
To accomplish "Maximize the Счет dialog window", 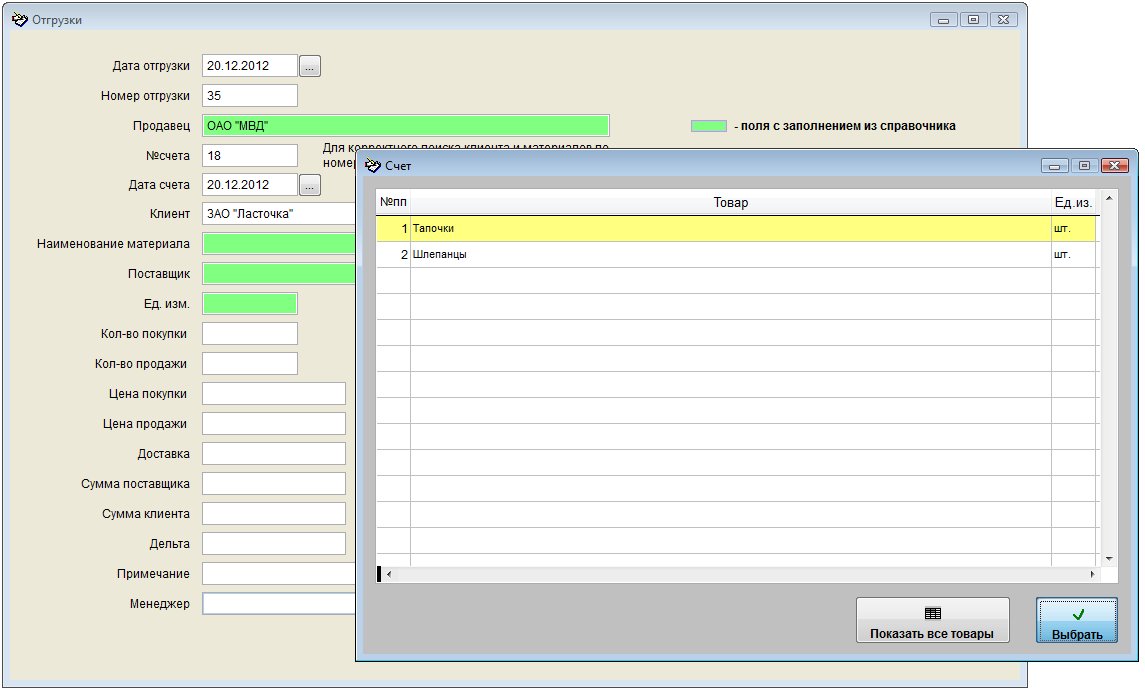I will (1084, 165).
